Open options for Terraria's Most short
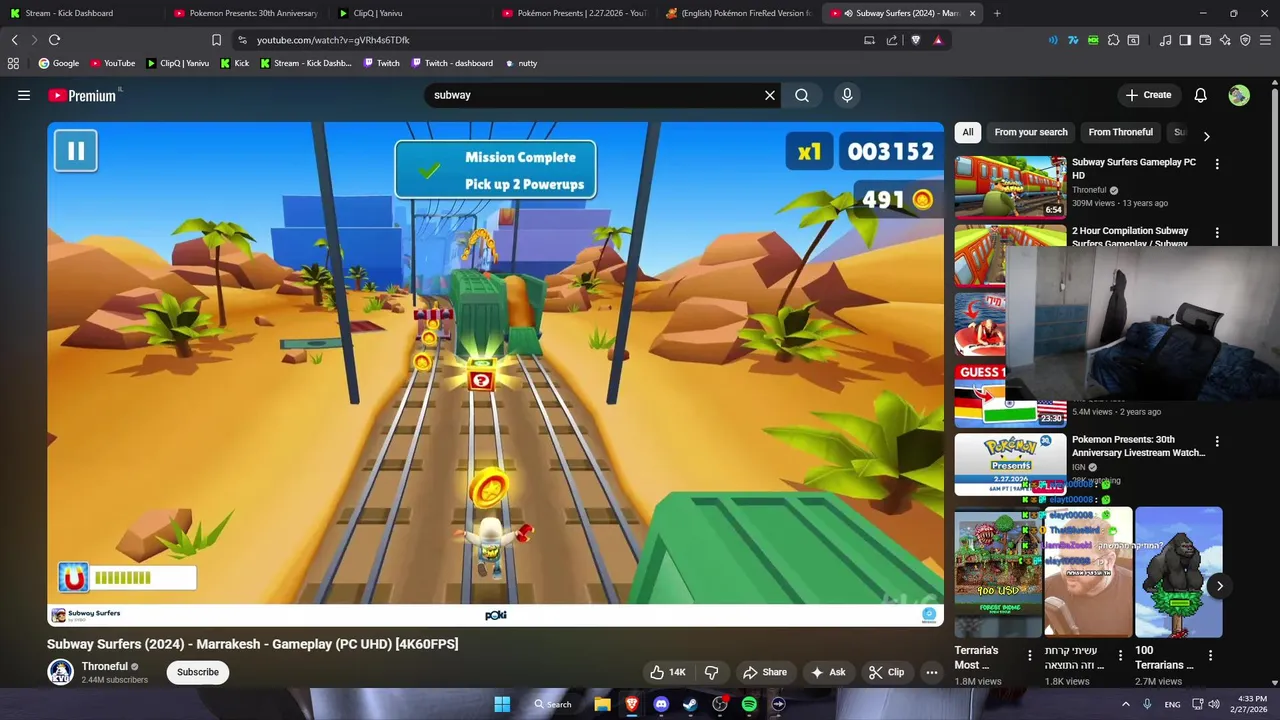Image resolution: width=1280 pixels, height=720 pixels. click(1030, 656)
